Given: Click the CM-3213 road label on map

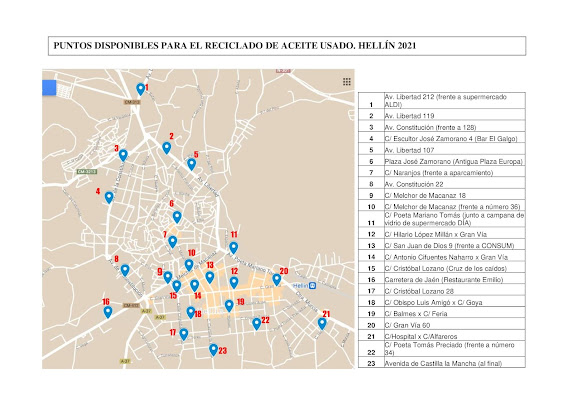Looking at the screenshot, I should click(87, 171).
